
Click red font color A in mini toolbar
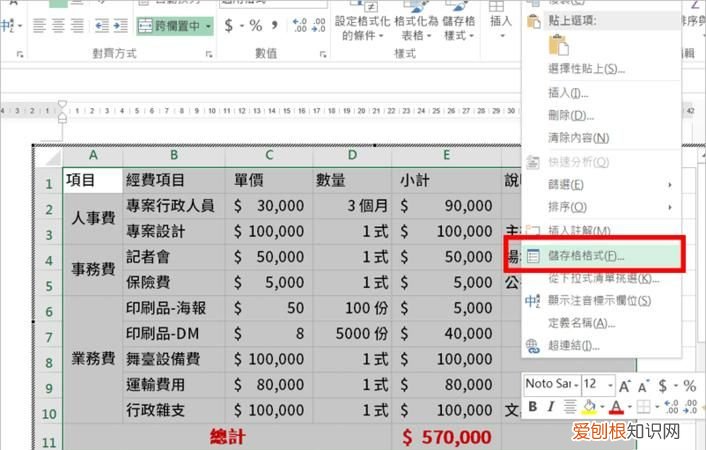point(616,407)
